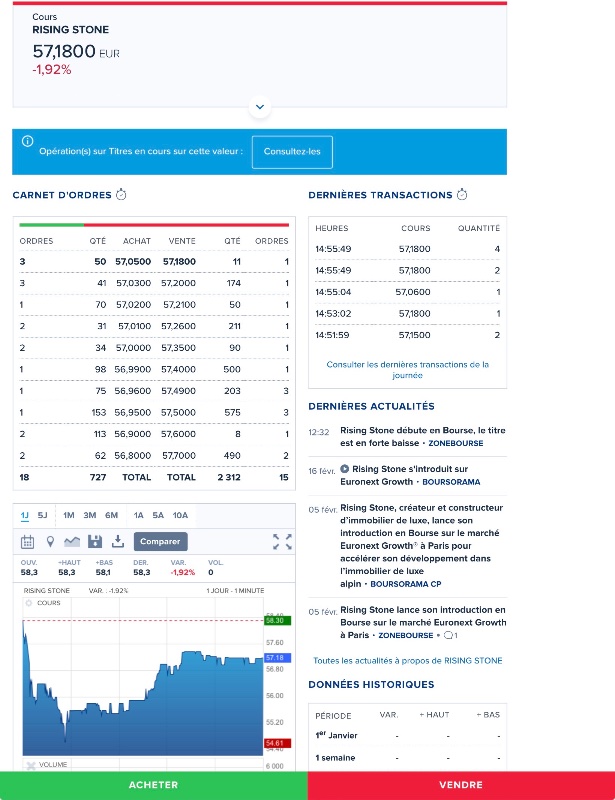Click timer icon next to Dernières Transactions
Screen dimensions: 615x800
(462, 195)
